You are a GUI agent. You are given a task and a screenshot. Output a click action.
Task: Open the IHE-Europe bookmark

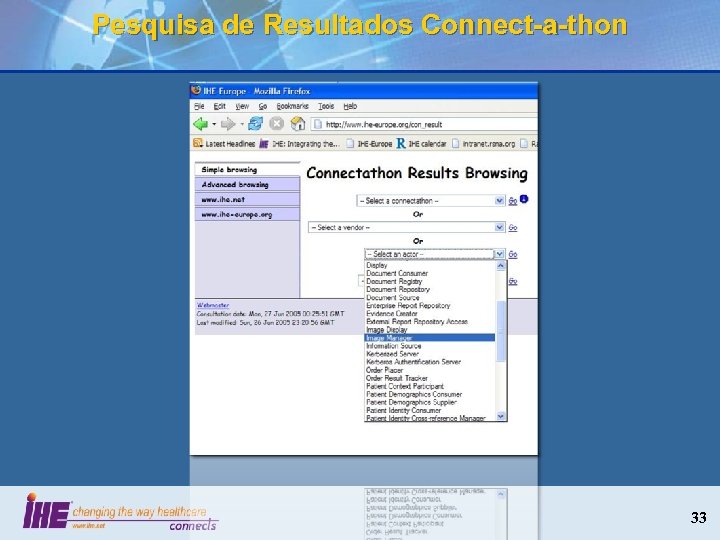click(x=369, y=144)
